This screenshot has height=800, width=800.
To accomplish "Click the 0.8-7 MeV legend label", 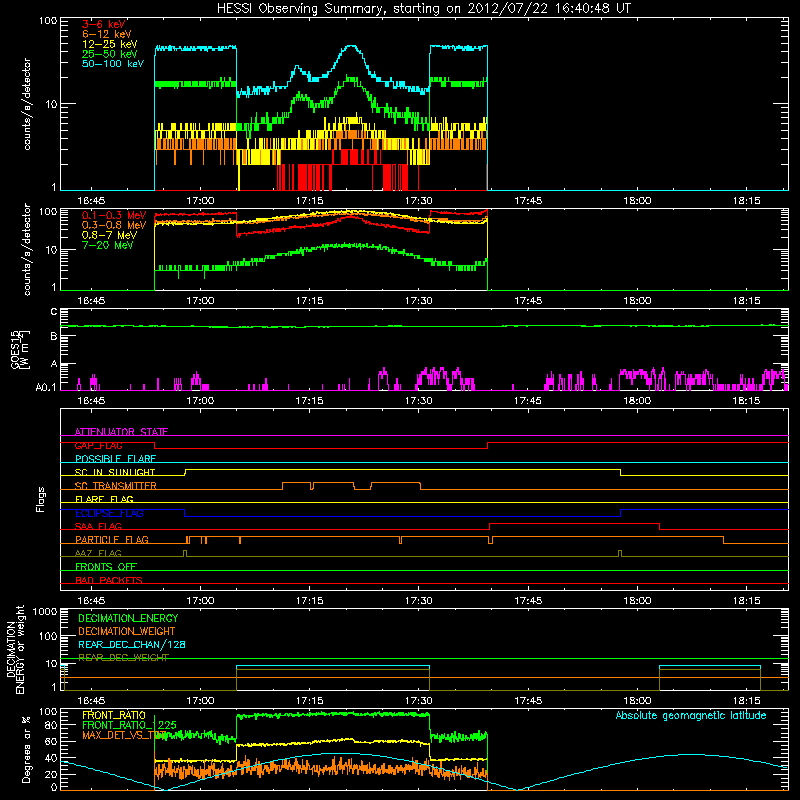I will click(x=109, y=235).
